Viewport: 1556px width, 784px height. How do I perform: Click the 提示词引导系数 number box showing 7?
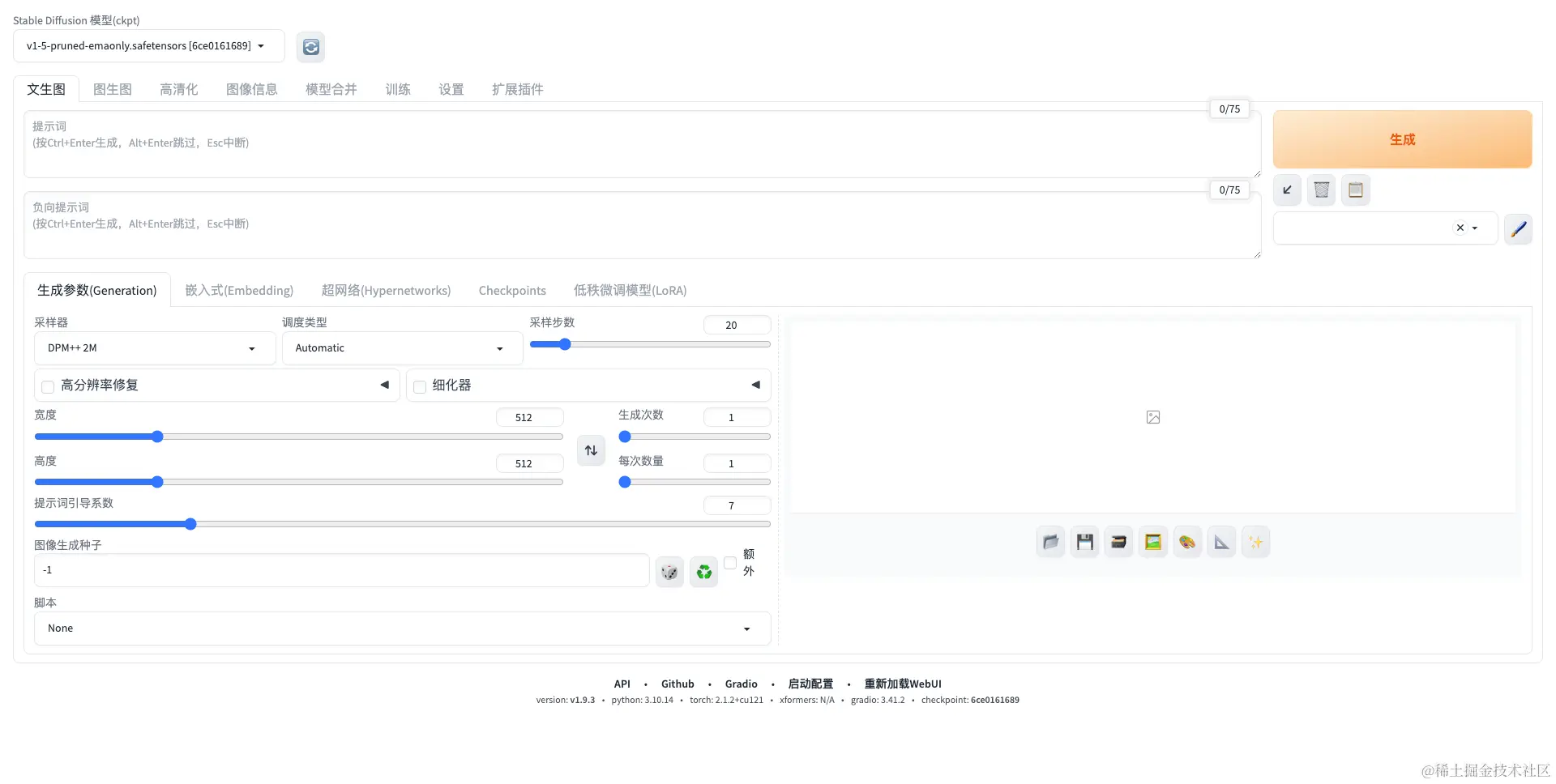coord(737,505)
